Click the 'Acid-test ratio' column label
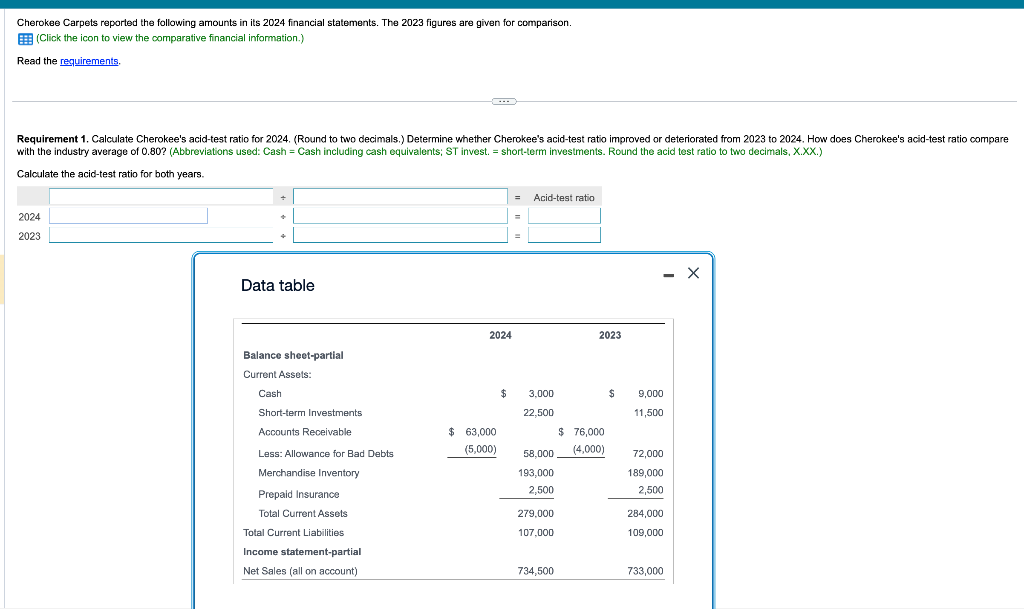 point(564,197)
